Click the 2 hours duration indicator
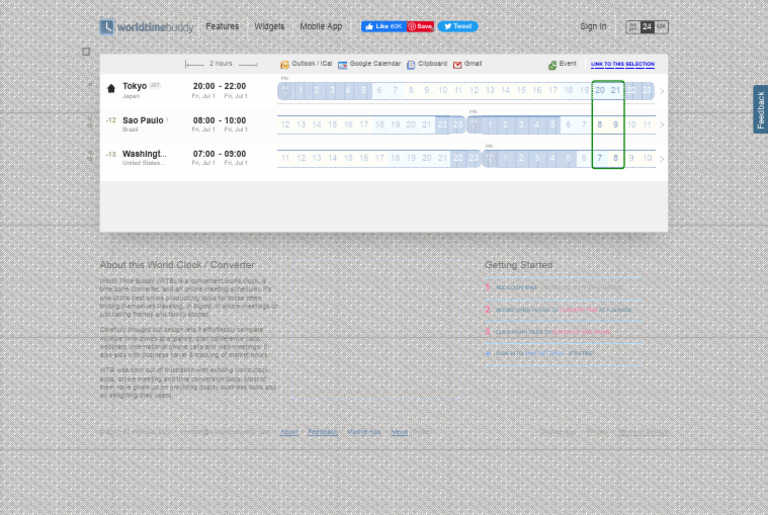Viewport: 768px width, 515px height. [x=221, y=64]
